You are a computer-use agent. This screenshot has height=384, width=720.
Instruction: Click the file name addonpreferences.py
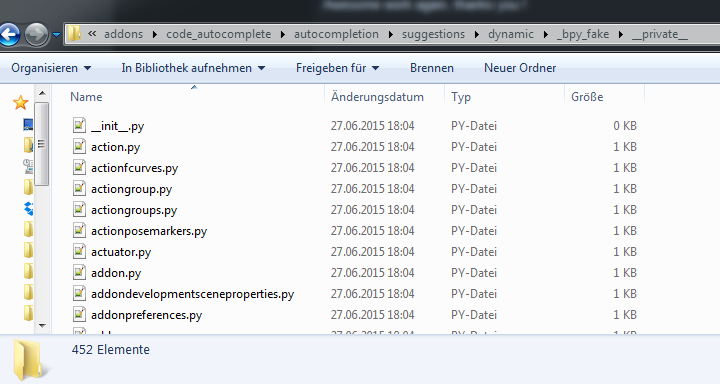coord(146,315)
